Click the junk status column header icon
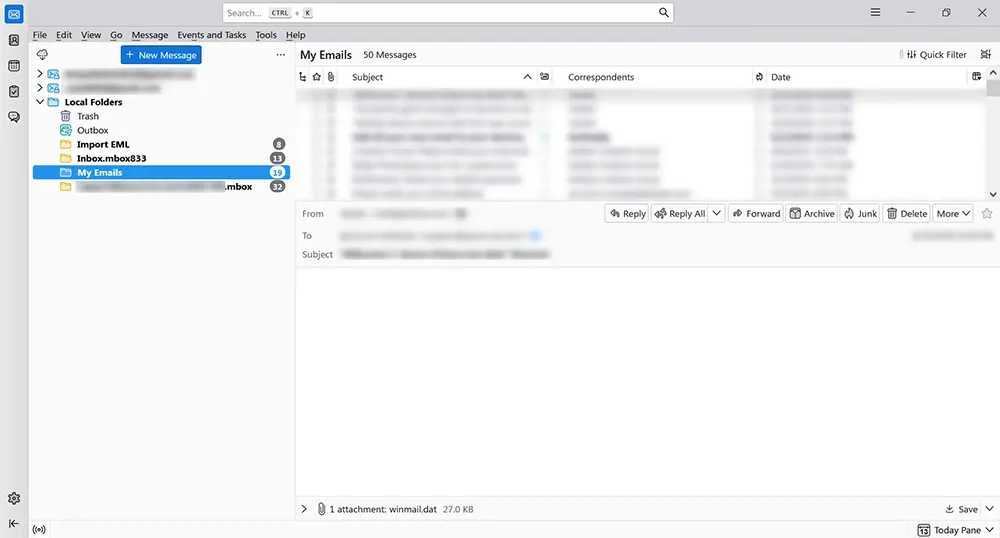 click(x=759, y=77)
